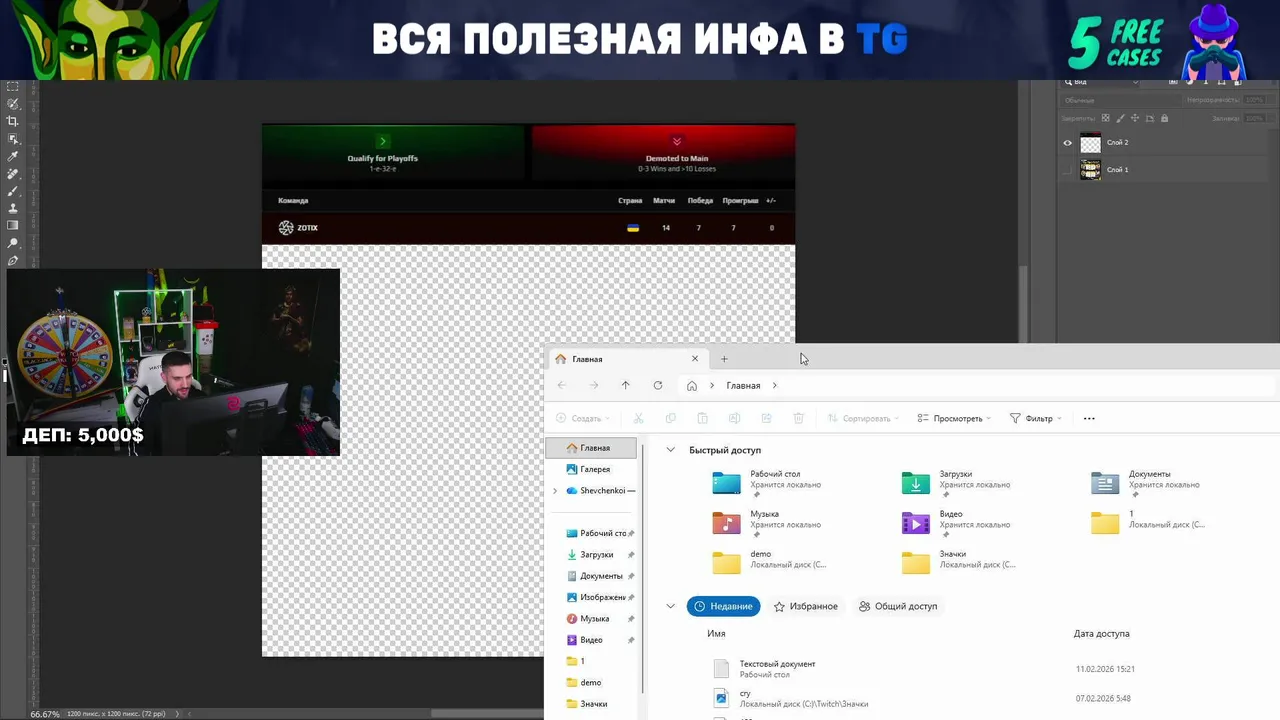Viewport: 1280px width, 720px height.
Task: Select the Eyedropper tool in Photoshop
Action: point(13,156)
